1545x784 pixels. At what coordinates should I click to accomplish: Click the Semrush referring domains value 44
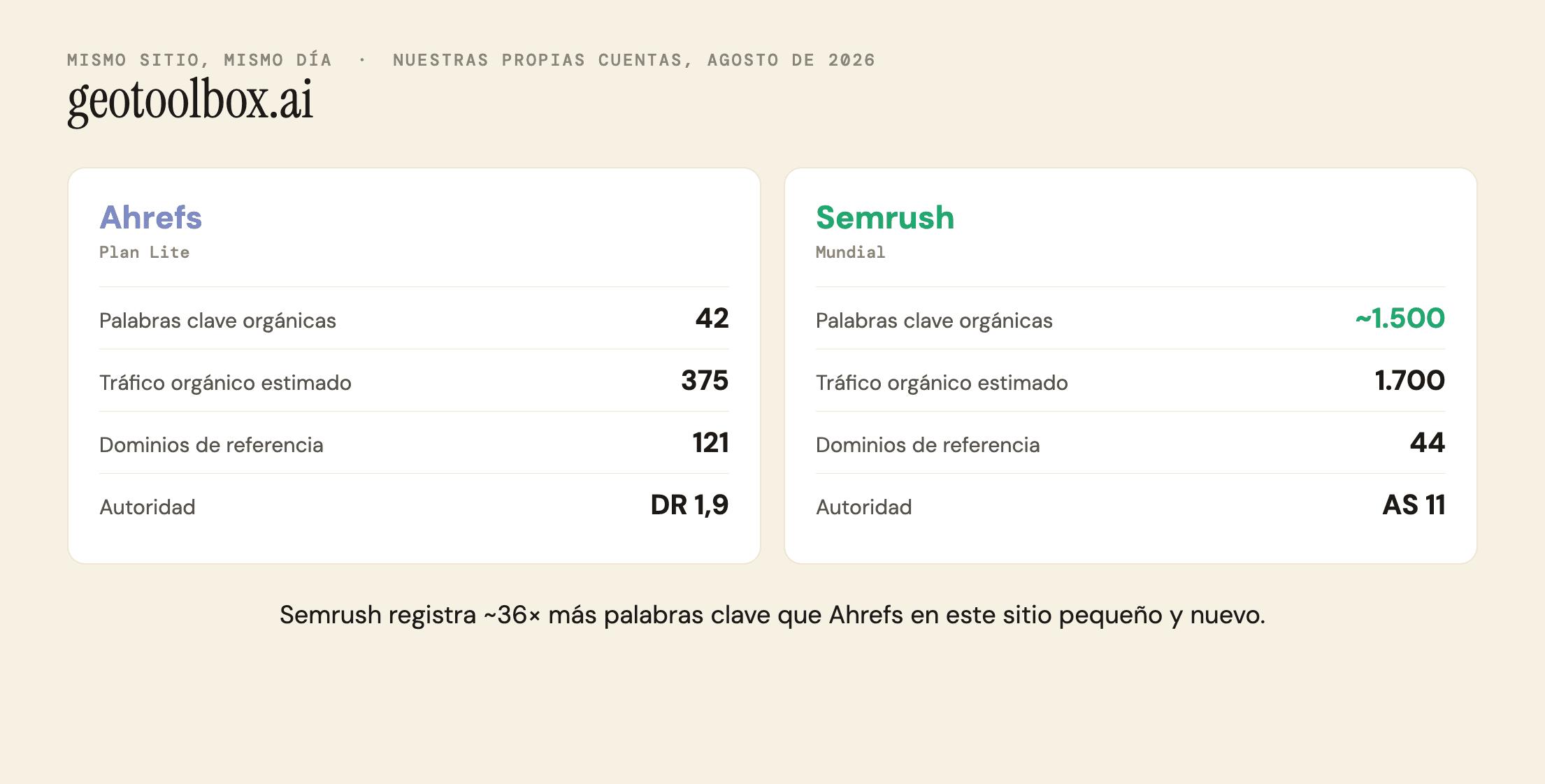tap(1428, 443)
